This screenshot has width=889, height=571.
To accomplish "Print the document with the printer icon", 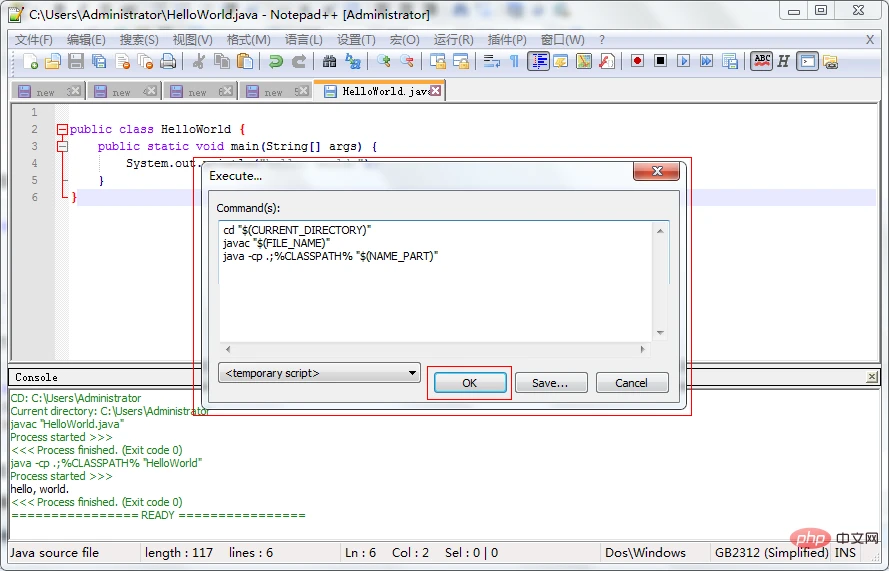I will 168,61.
